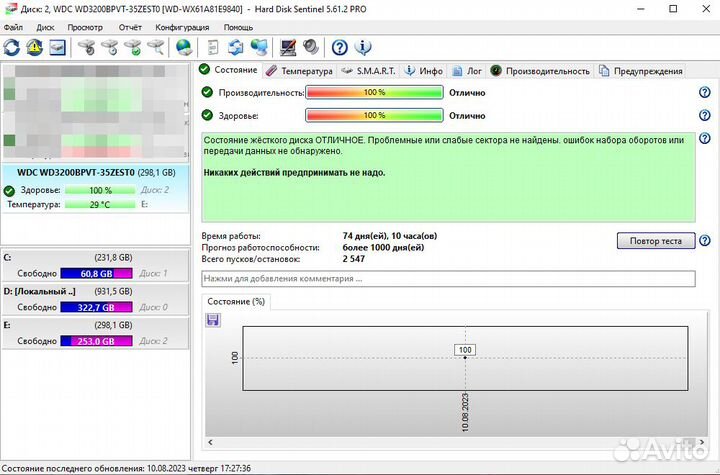
Task: Click the blurred disk entries at top of sidebar
Action: pyautogui.click(x=96, y=112)
